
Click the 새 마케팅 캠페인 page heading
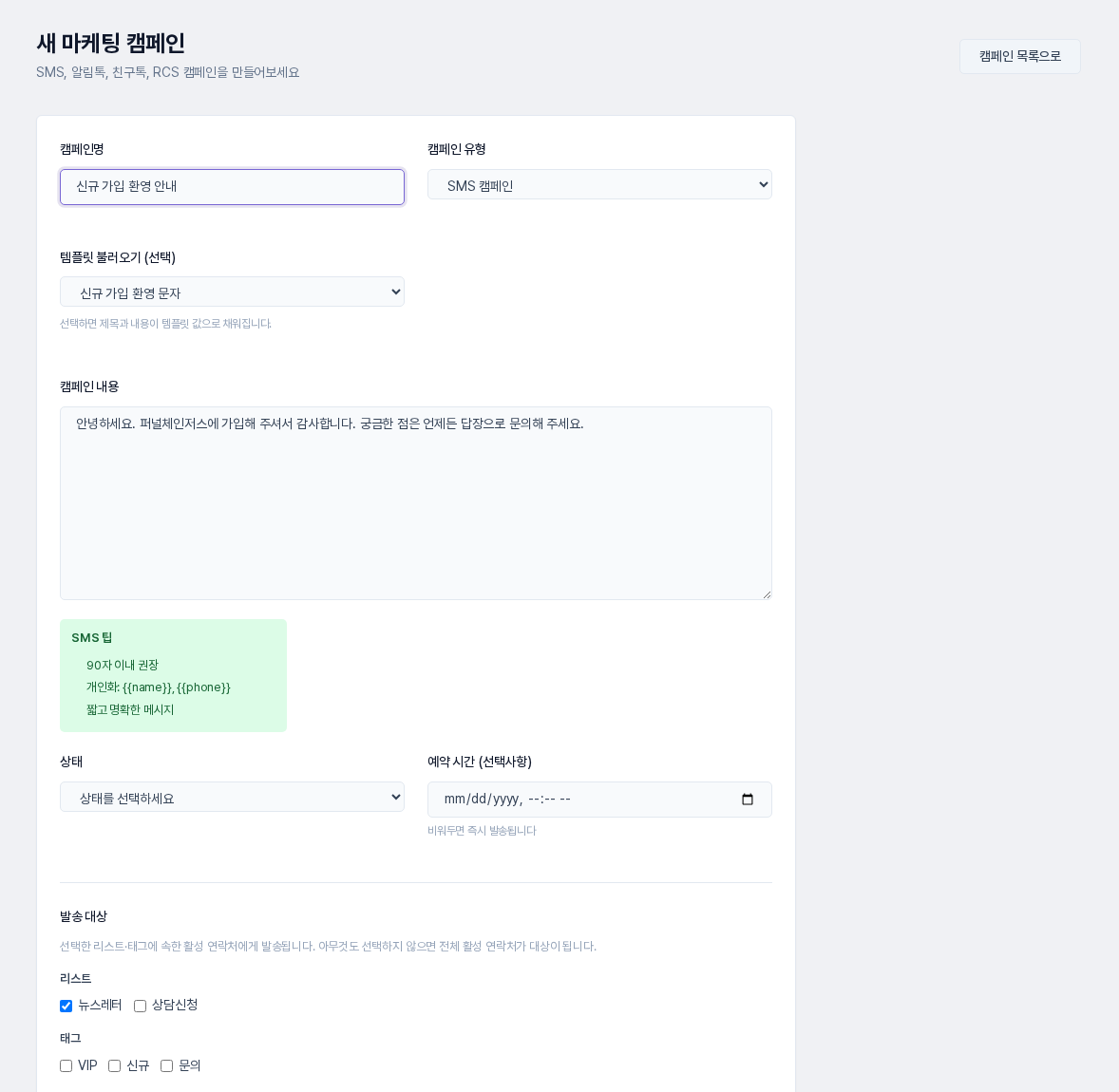click(x=110, y=43)
